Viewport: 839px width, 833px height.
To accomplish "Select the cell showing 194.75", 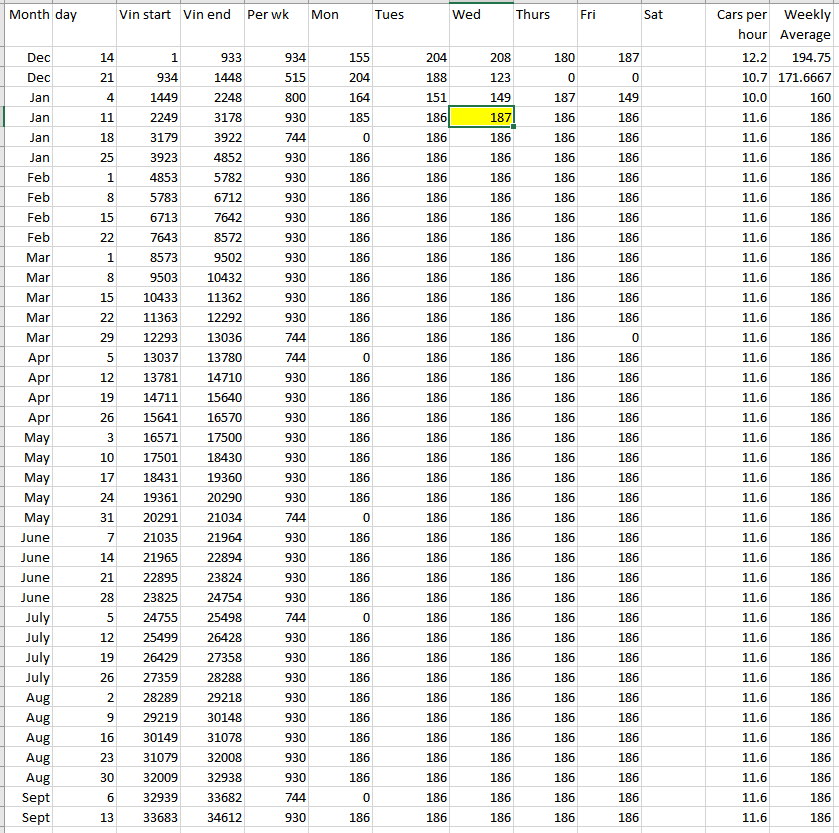I will coord(804,58).
